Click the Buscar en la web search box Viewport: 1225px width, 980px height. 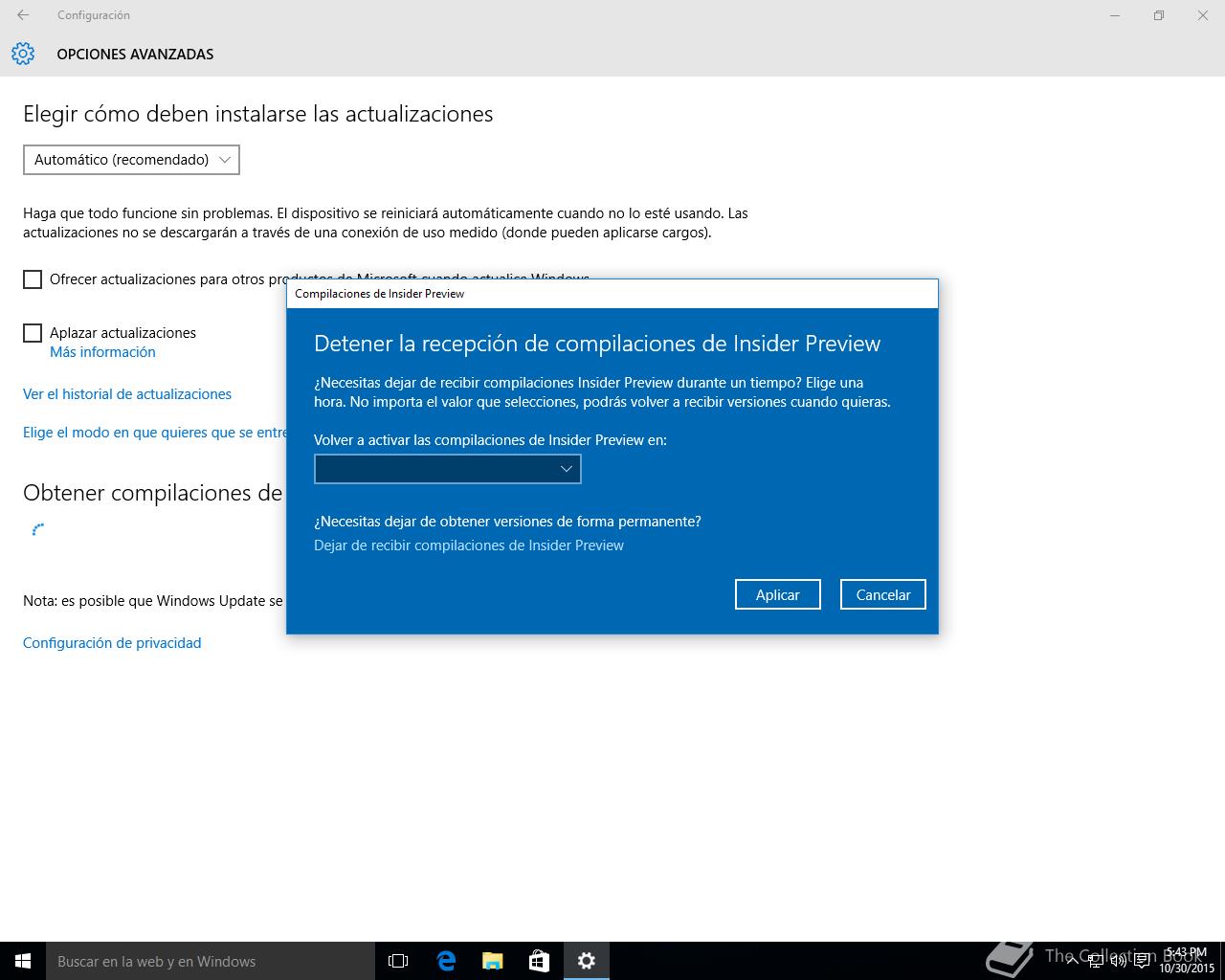211,961
